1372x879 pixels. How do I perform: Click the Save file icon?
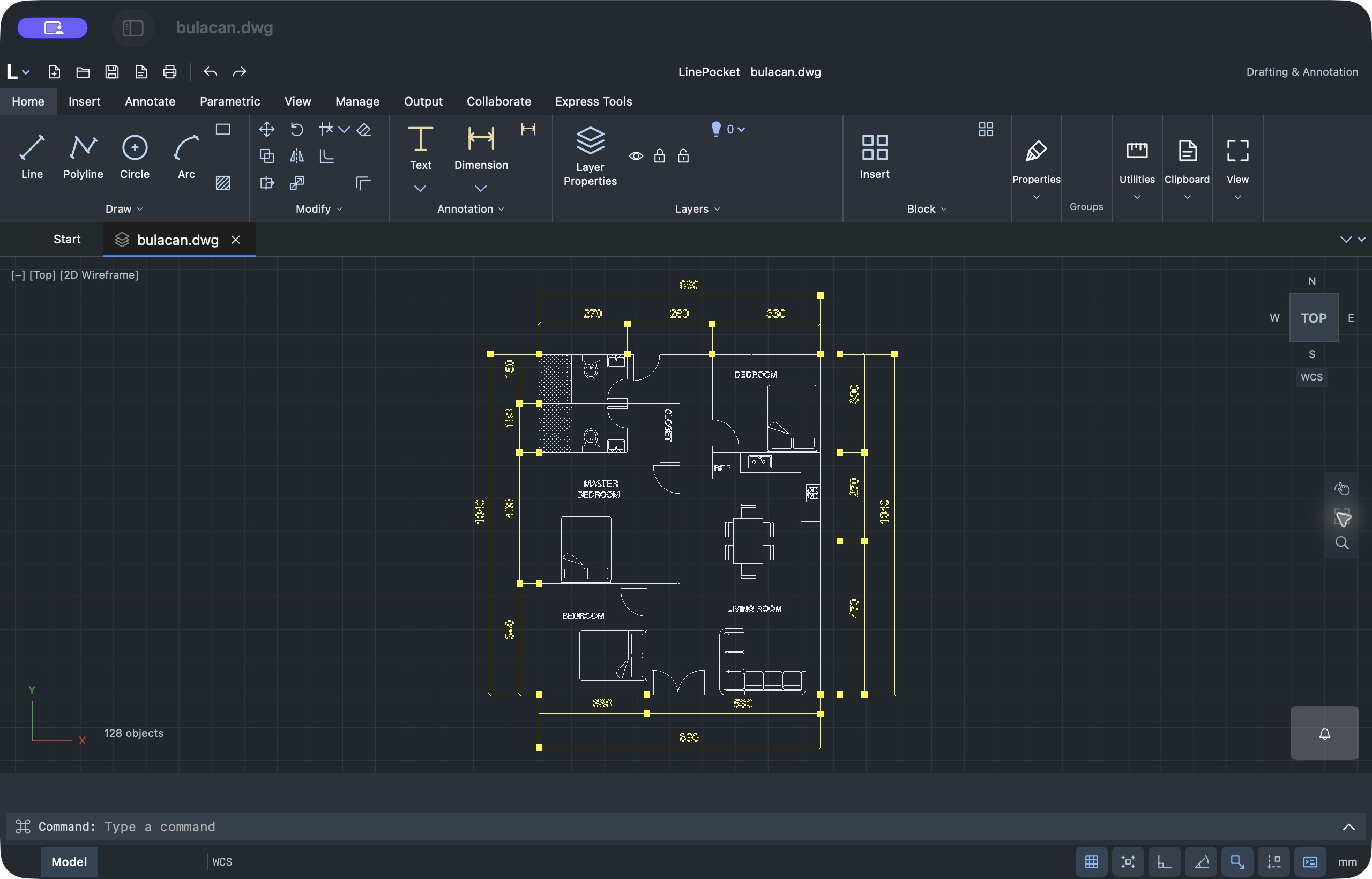tap(112, 72)
